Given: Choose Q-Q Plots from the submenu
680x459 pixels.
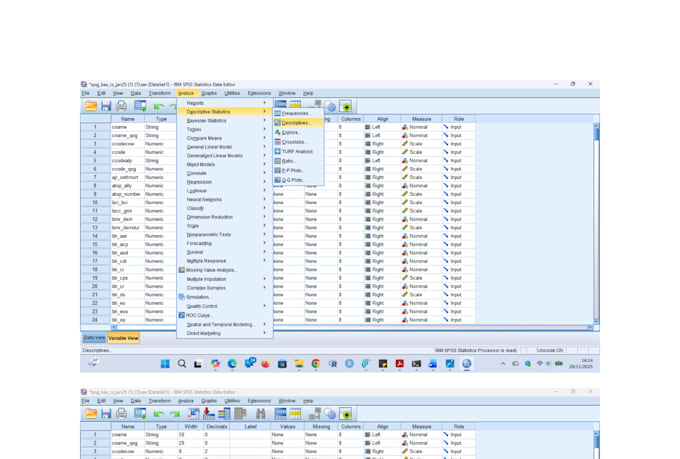Looking at the screenshot, I should (x=298, y=180).
